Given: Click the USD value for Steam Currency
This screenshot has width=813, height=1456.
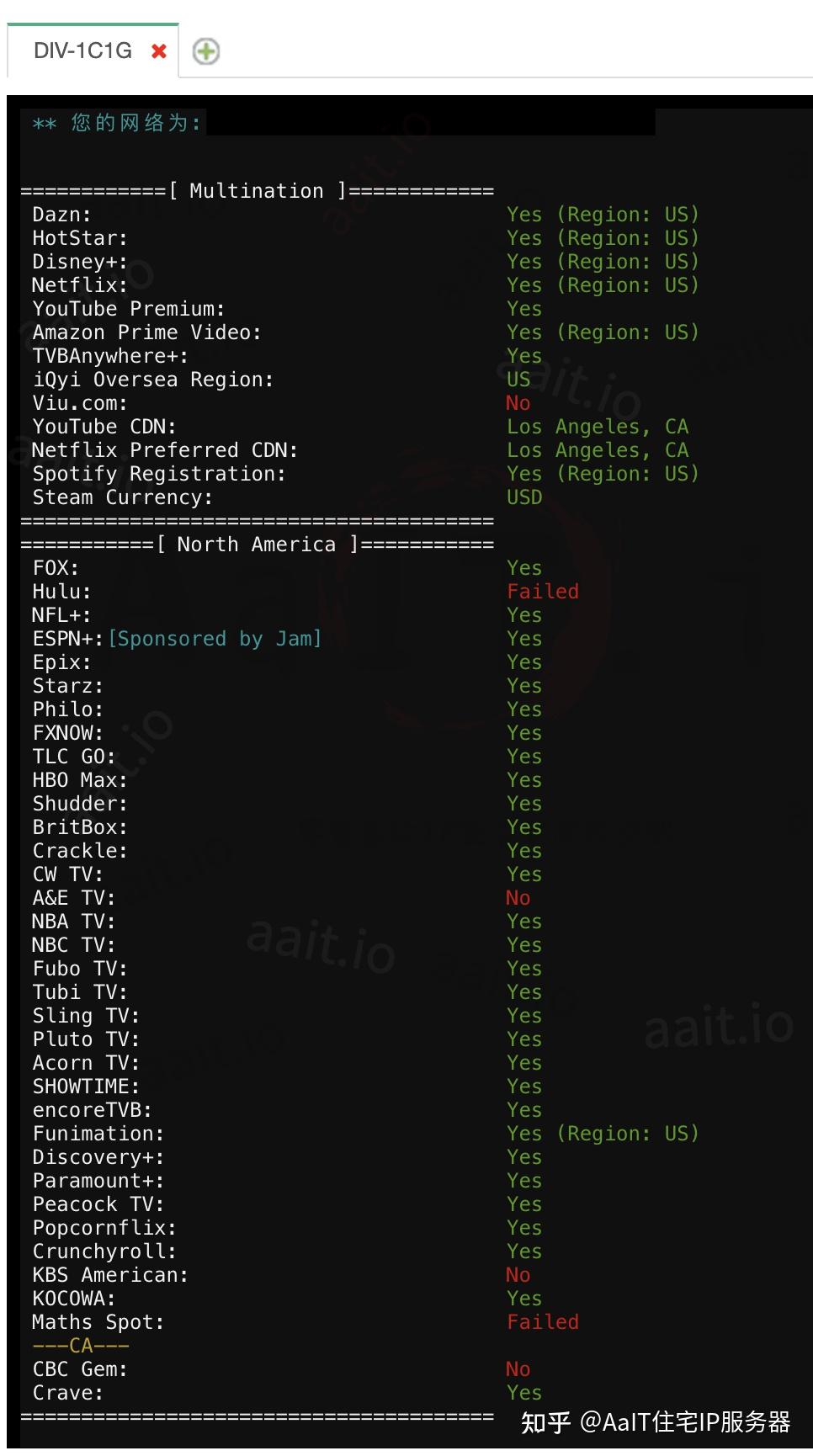Looking at the screenshot, I should click(x=523, y=497).
